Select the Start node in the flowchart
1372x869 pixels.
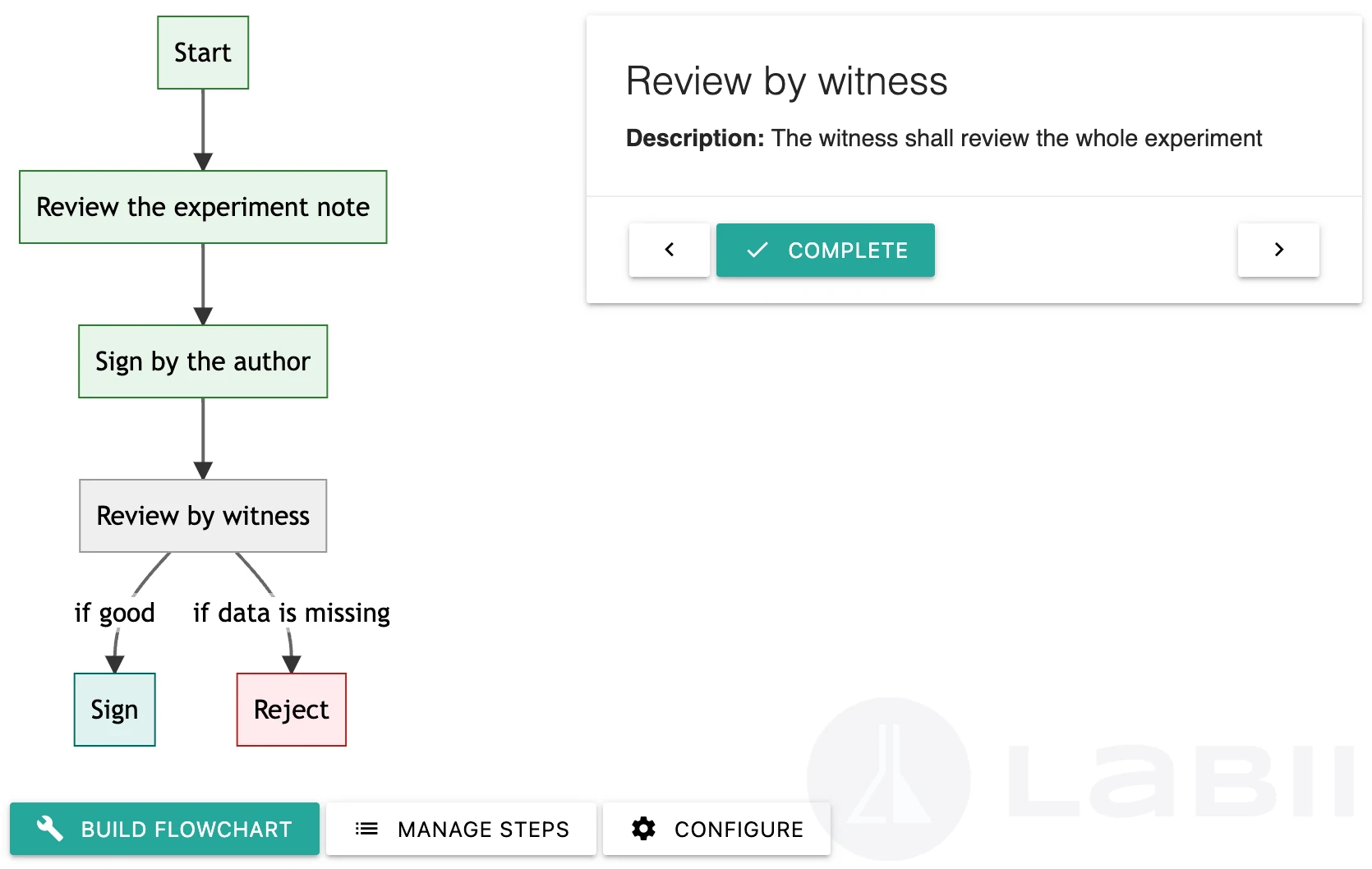[x=202, y=53]
